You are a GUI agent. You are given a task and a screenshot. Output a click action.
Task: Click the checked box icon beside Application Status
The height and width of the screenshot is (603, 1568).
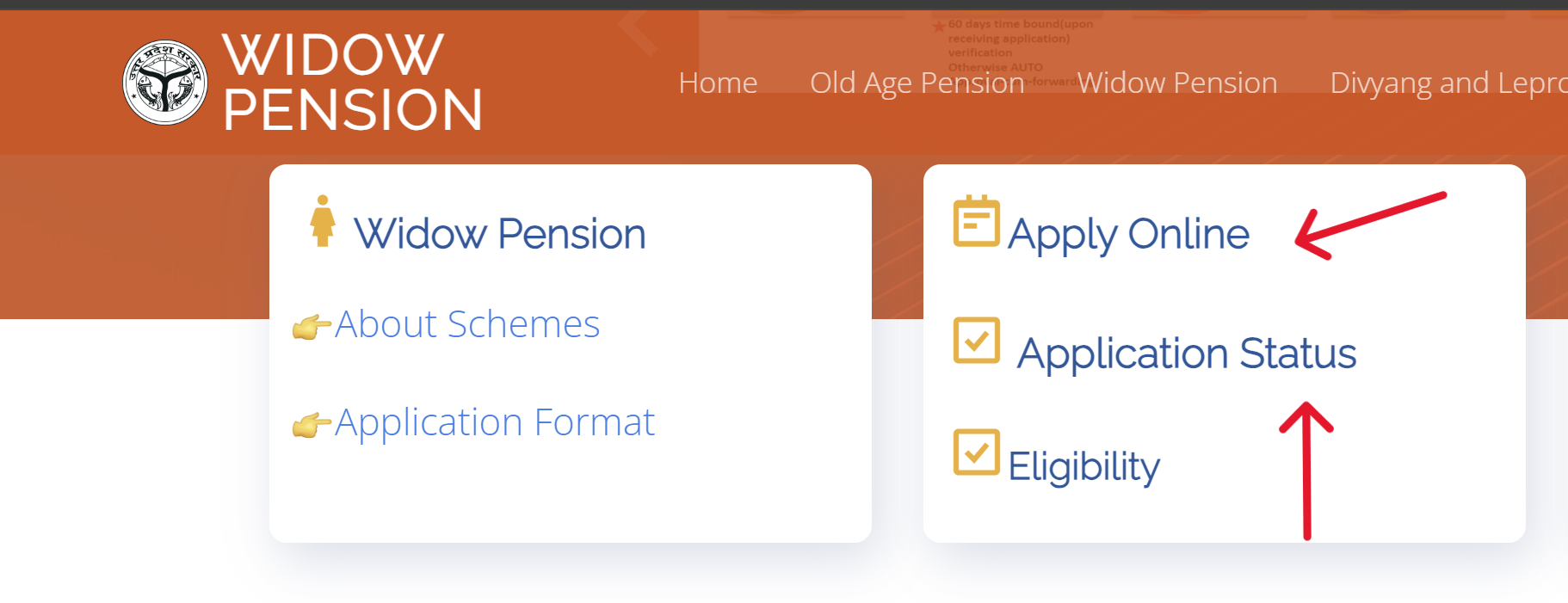[x=976, y=341]
